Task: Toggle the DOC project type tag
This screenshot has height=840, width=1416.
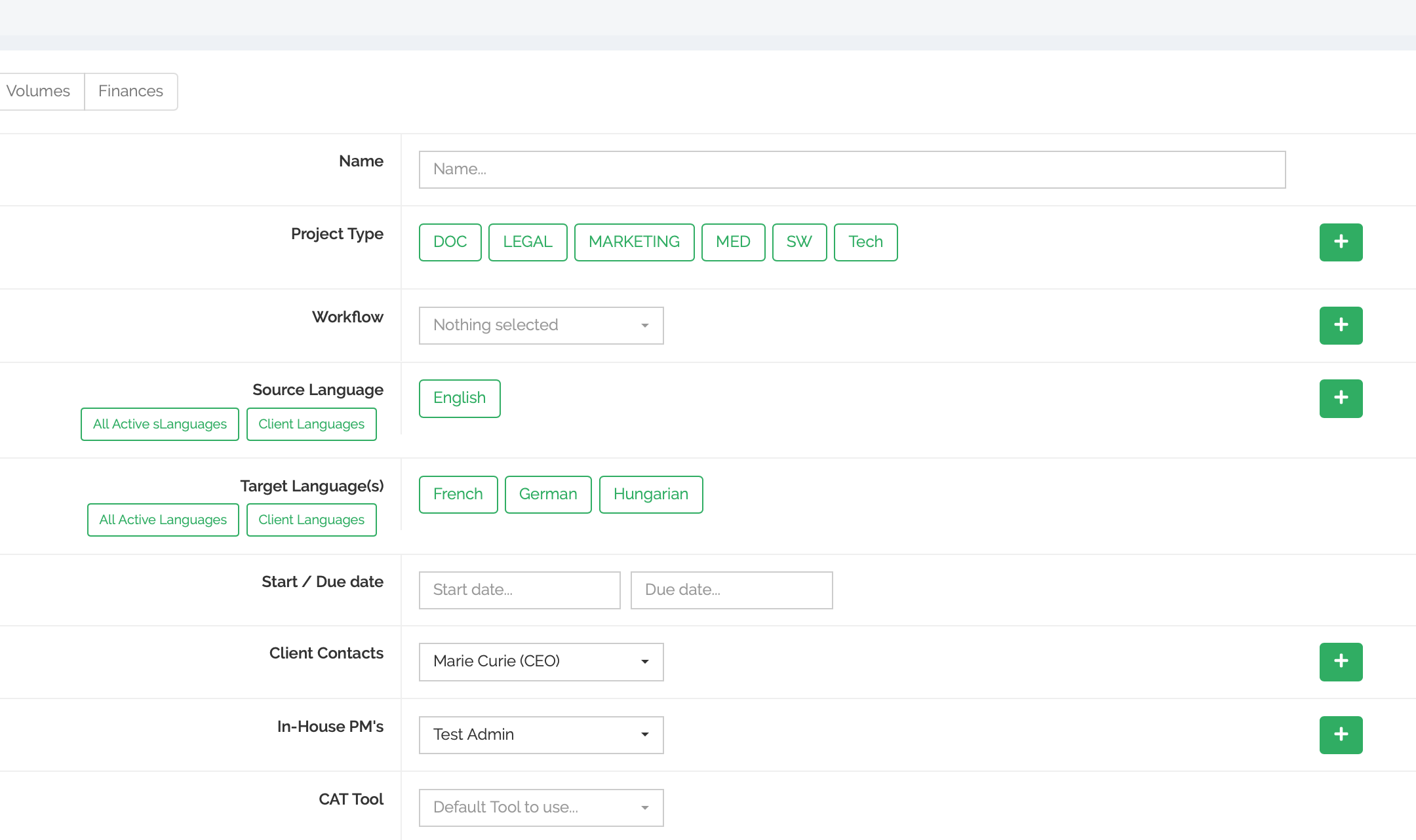Action: [450, 242]
